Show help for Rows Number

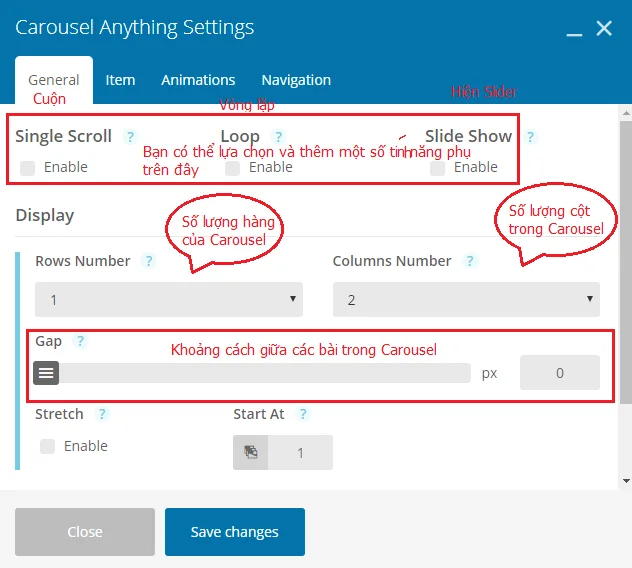(149, 261)
